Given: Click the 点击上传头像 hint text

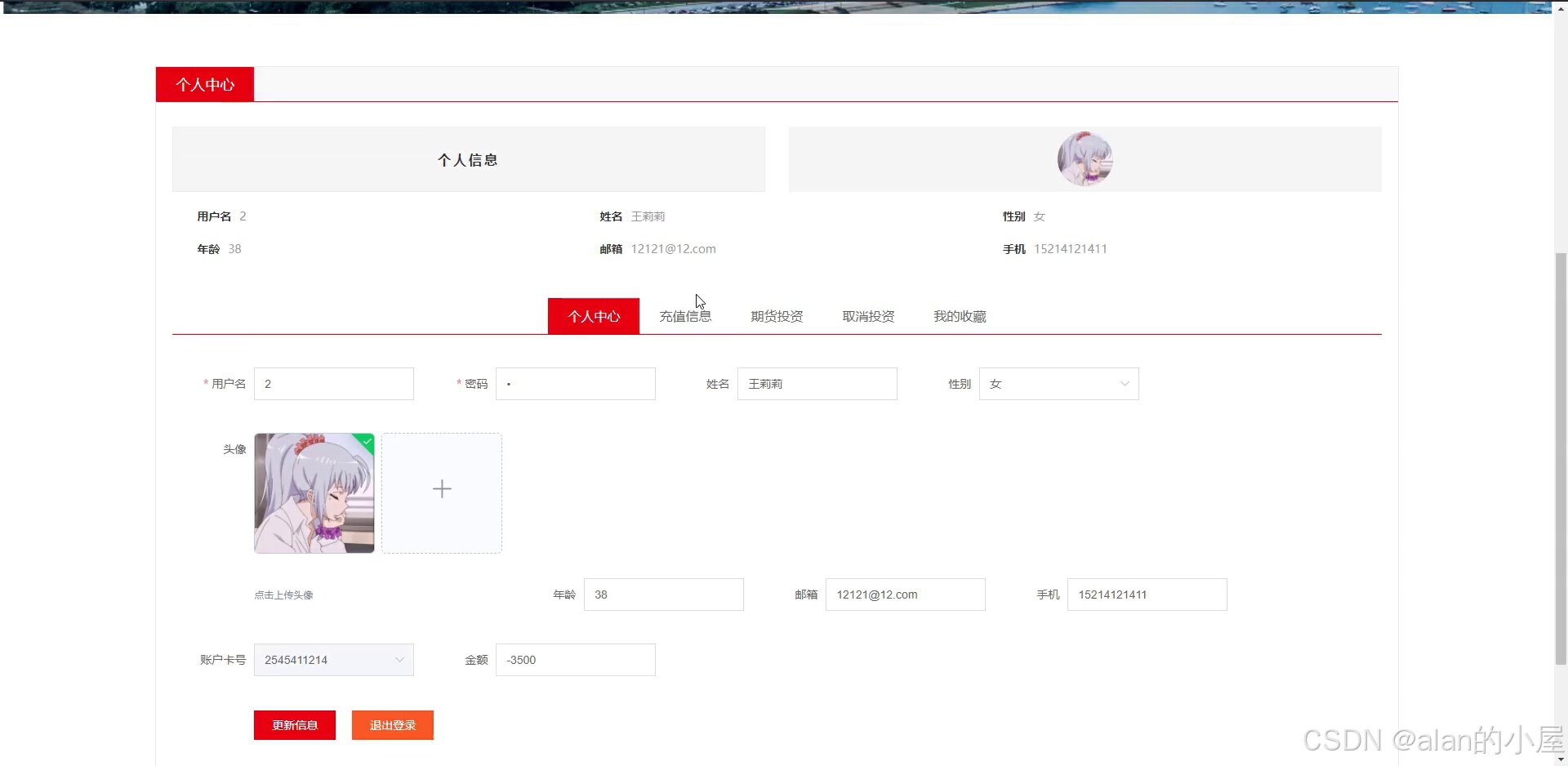Looking at the screenshot, I should (283, 595).
